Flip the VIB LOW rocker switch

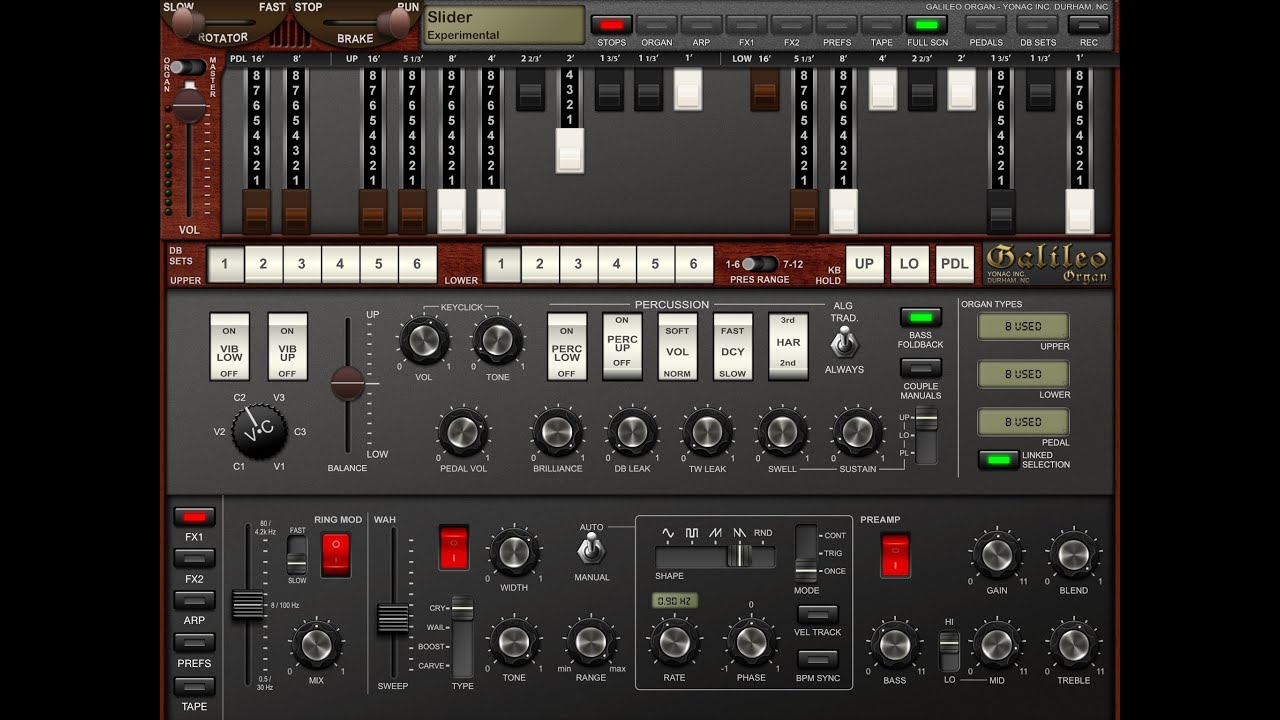(229, 346)
